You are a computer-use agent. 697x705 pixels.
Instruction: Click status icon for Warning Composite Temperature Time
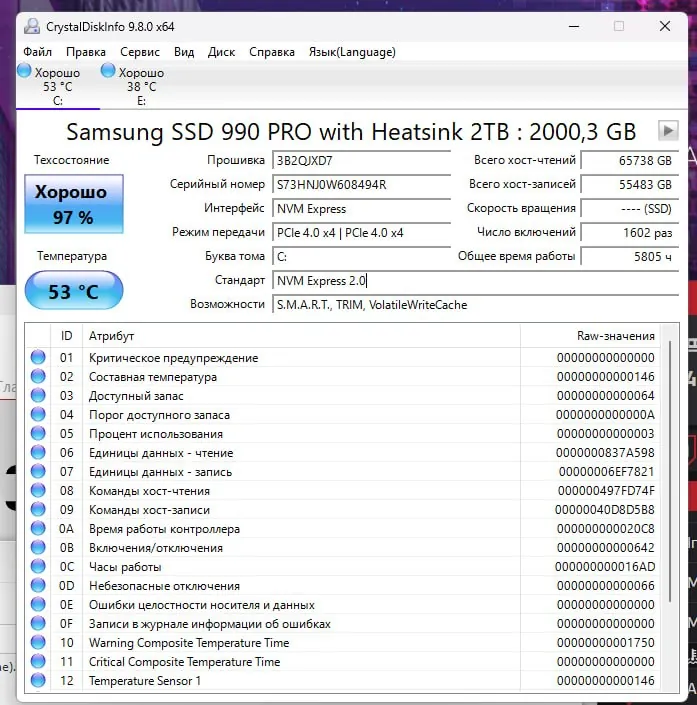coord(38,643)
